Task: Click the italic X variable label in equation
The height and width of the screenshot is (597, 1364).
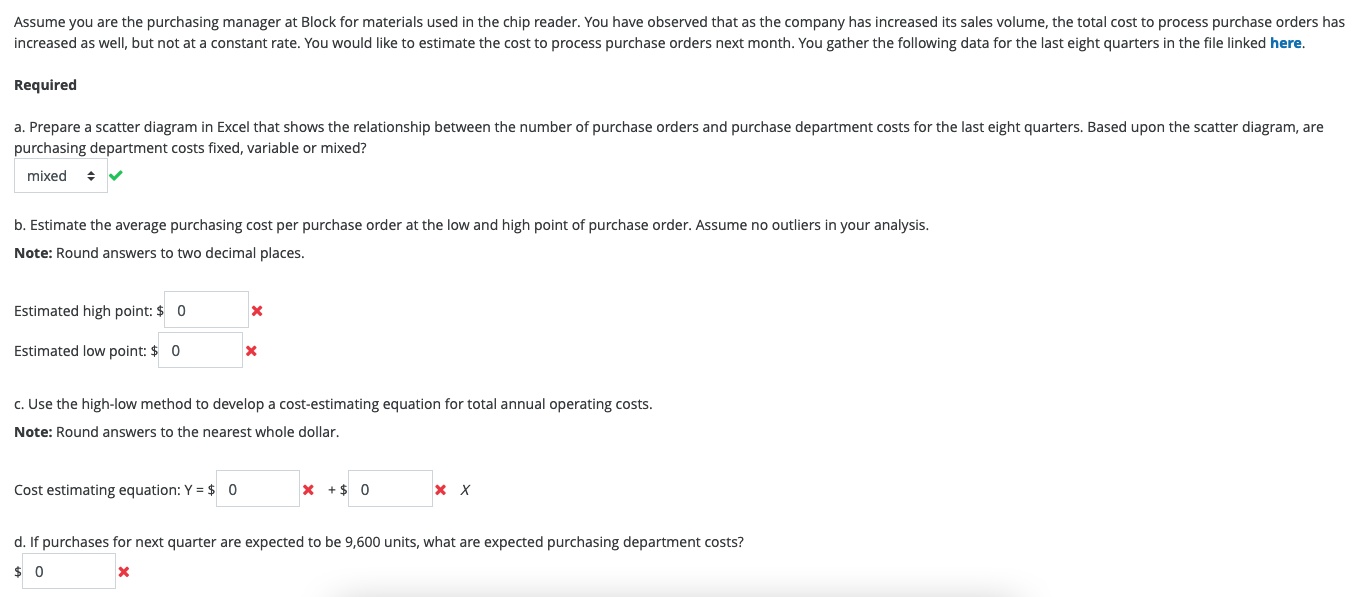Action: click(x=463, y=489)
